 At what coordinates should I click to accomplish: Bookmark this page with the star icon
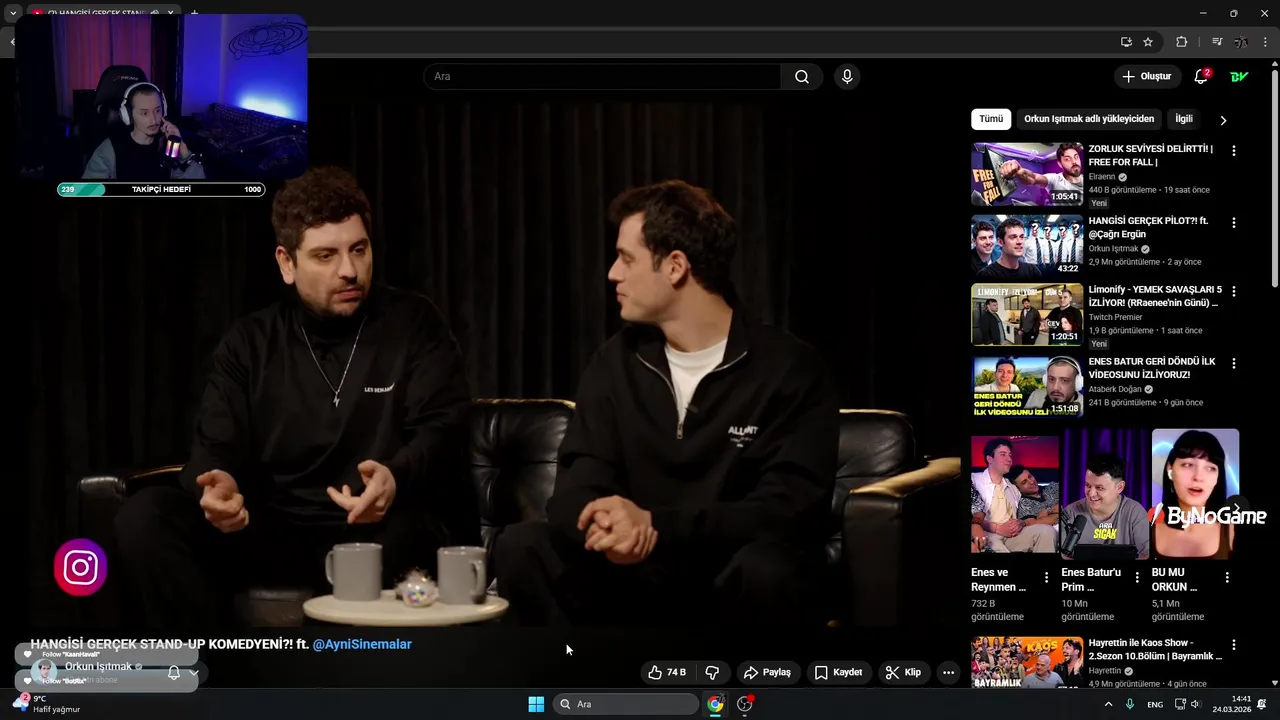coord(1148,42)
